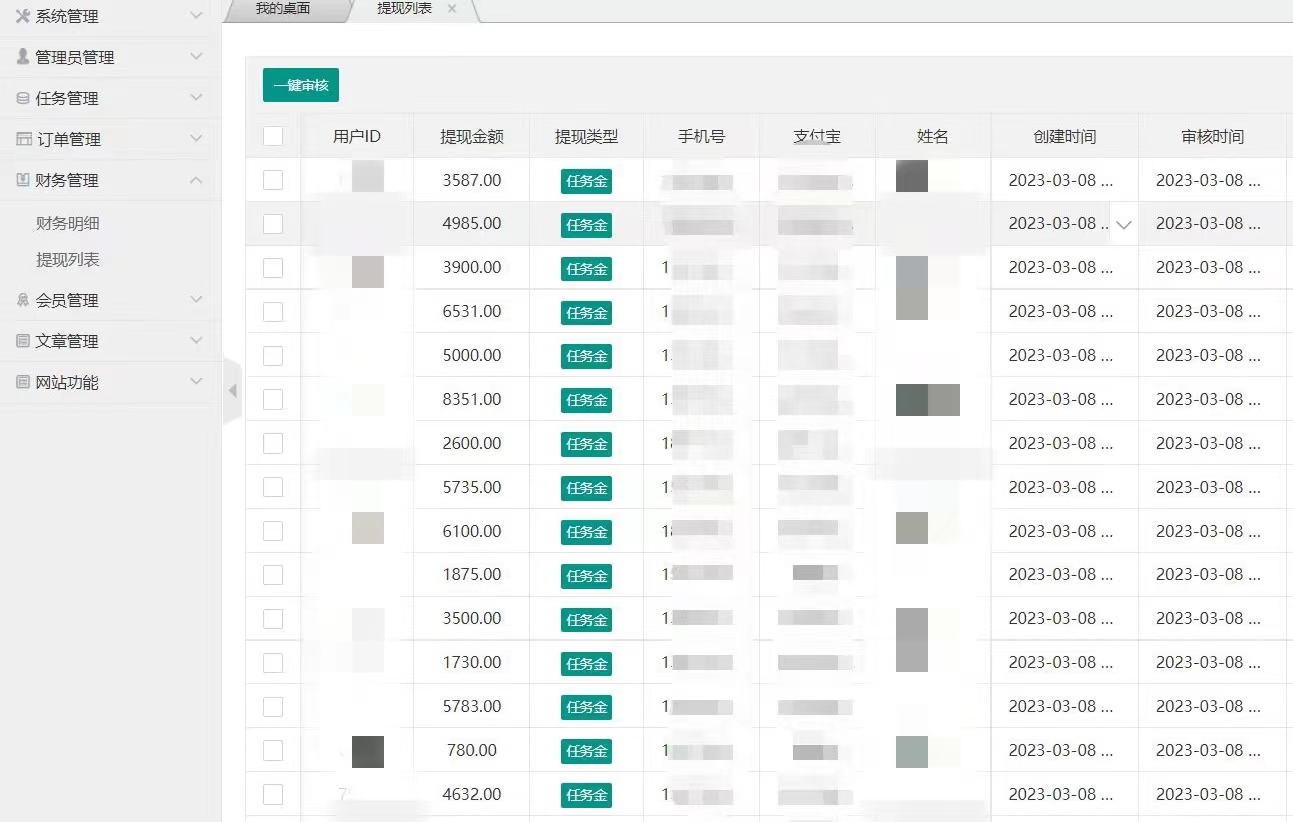Select the checkbox for the 8351.00 row
The width and height of the screenshot is (1293, 822).
(x=273, y=399)
